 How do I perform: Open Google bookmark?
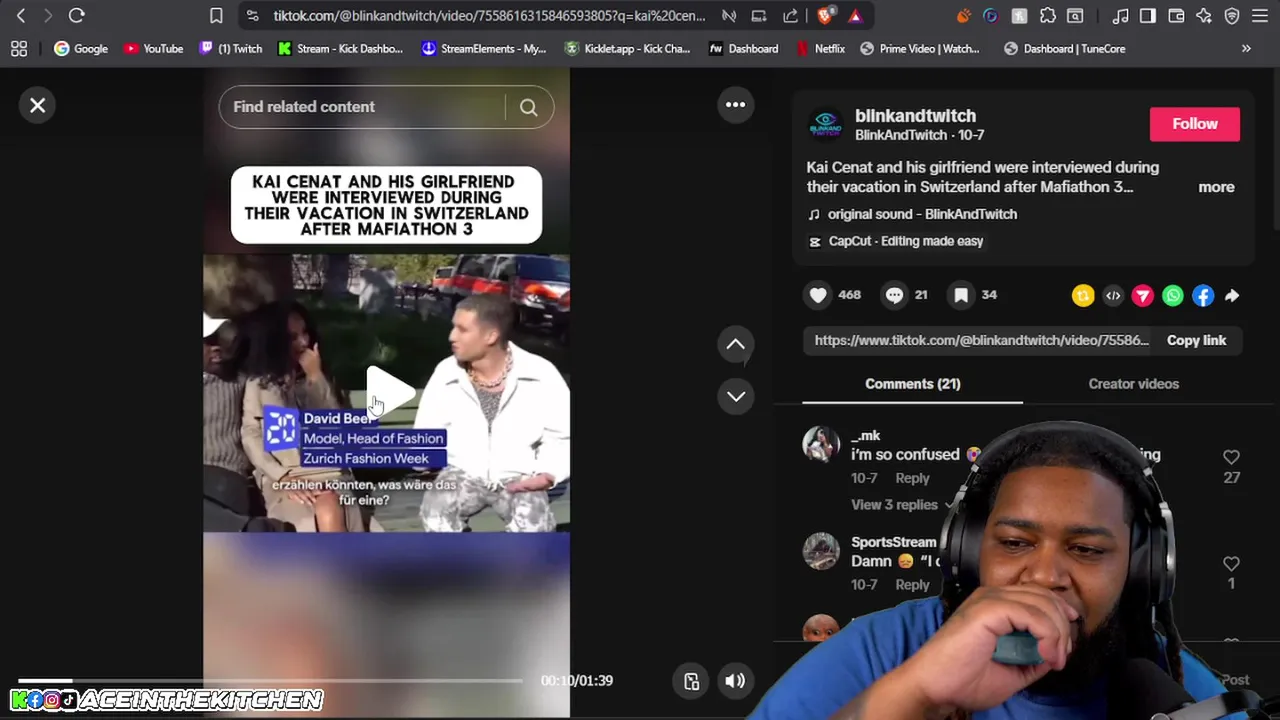(81, 48)
